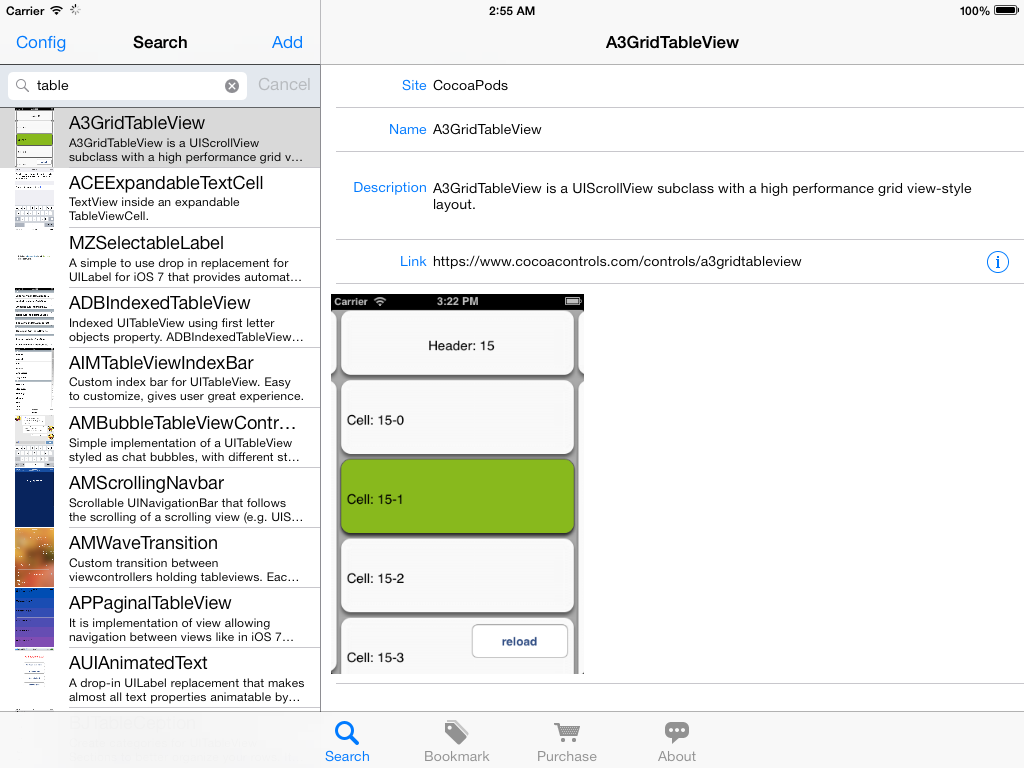Select AMBubbleTableViewController result
The image size is (1024, 768).
pyautogui.click(x=160, y=438)
